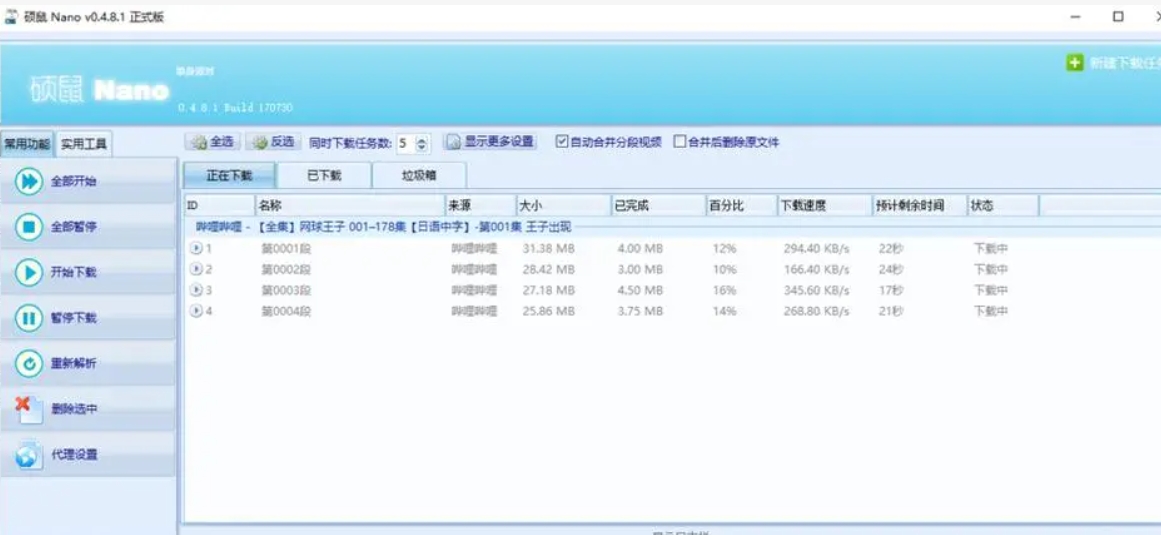Sort by the 名称 column header
The height and width of the screenshot is (535, 1161).
[349, 206]
